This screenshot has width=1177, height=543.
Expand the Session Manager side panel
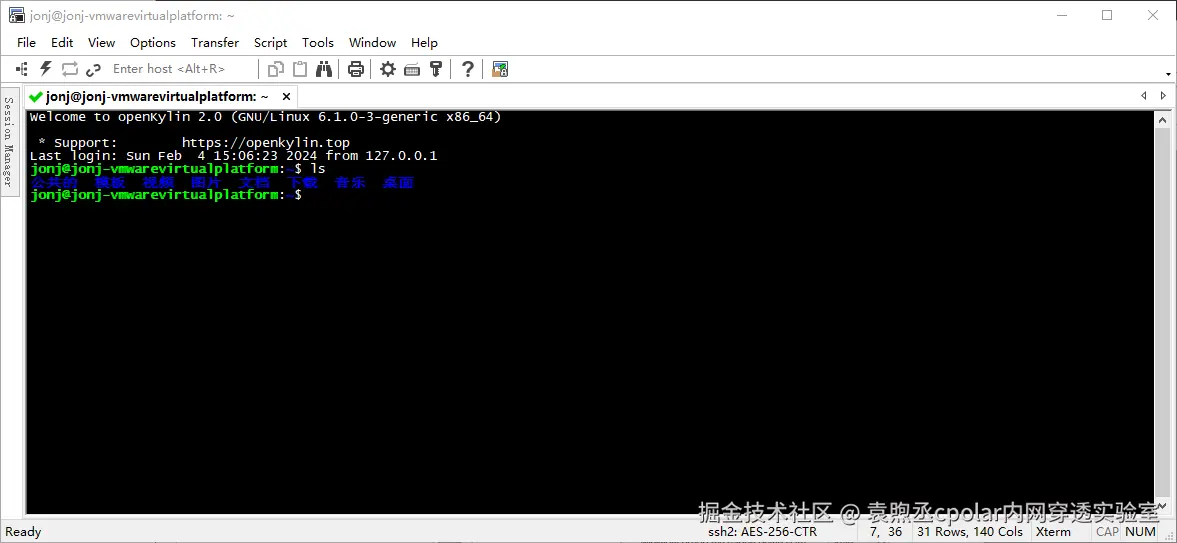tap(9, 141)
